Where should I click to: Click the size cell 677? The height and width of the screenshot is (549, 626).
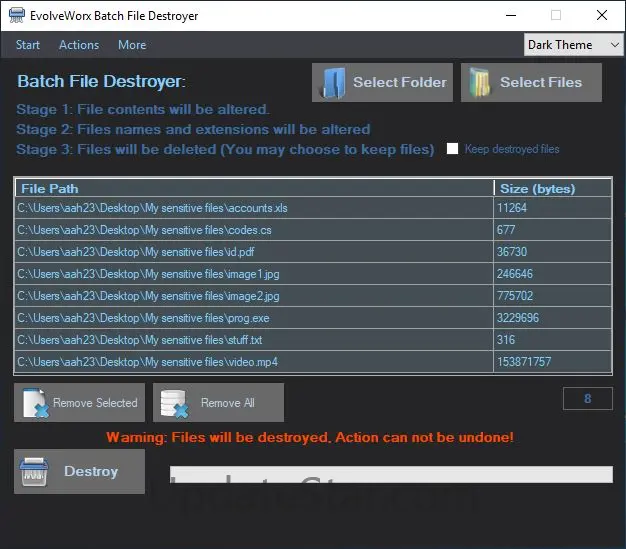point(553,230)
